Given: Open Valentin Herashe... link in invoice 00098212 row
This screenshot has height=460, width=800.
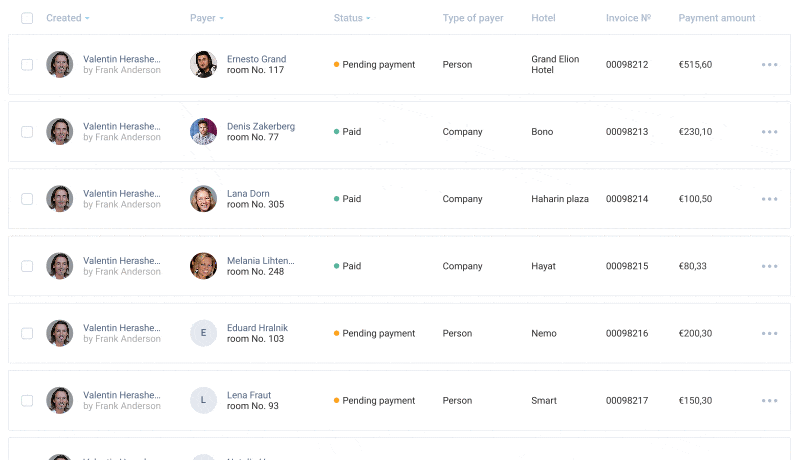Looking at the screenshot, I should point(122,59).
